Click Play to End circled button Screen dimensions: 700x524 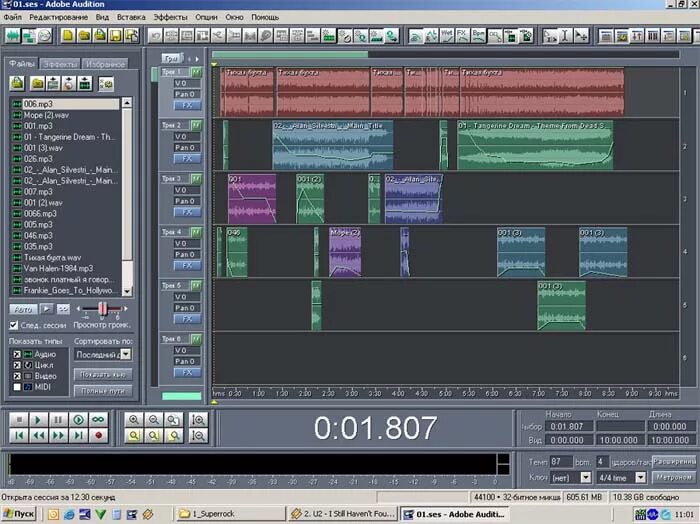(78, 420)
